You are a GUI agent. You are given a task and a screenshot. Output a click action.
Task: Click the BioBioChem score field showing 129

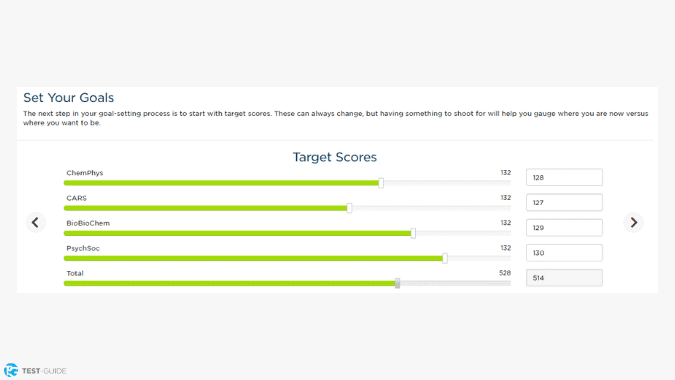pyautogui.click(x=564, y=228)
